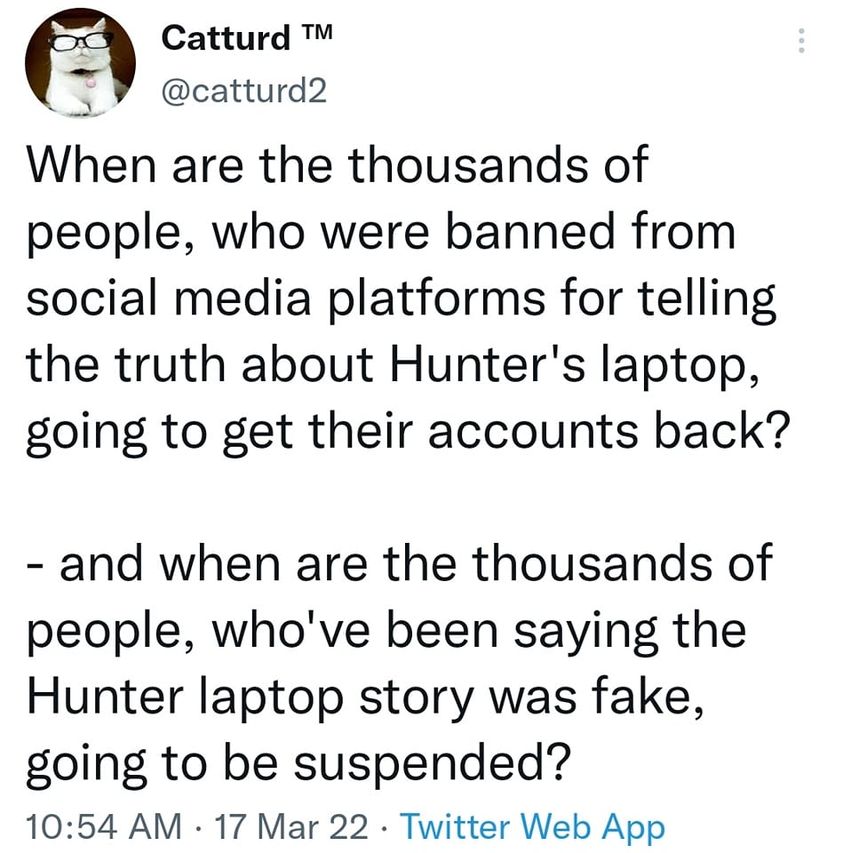Viewport: 843px width, 853px height.
Task: Open the three-dot more options menu
Action: coord(799,41)
